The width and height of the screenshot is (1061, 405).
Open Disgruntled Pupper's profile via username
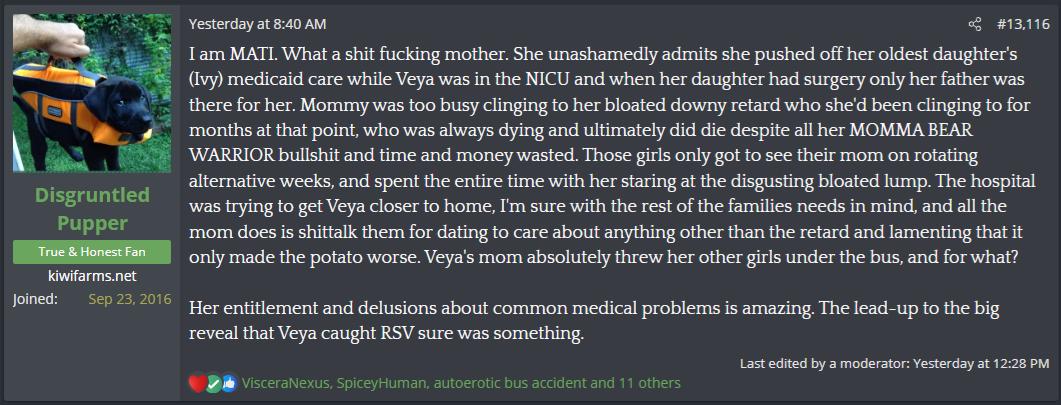click(x=92, y=209)
